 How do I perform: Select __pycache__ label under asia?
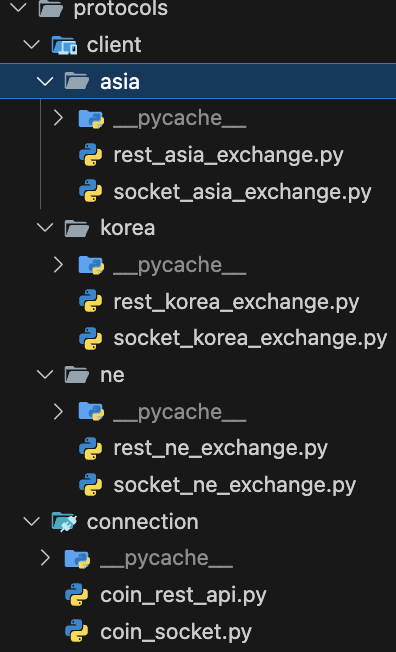coord(180,119)
